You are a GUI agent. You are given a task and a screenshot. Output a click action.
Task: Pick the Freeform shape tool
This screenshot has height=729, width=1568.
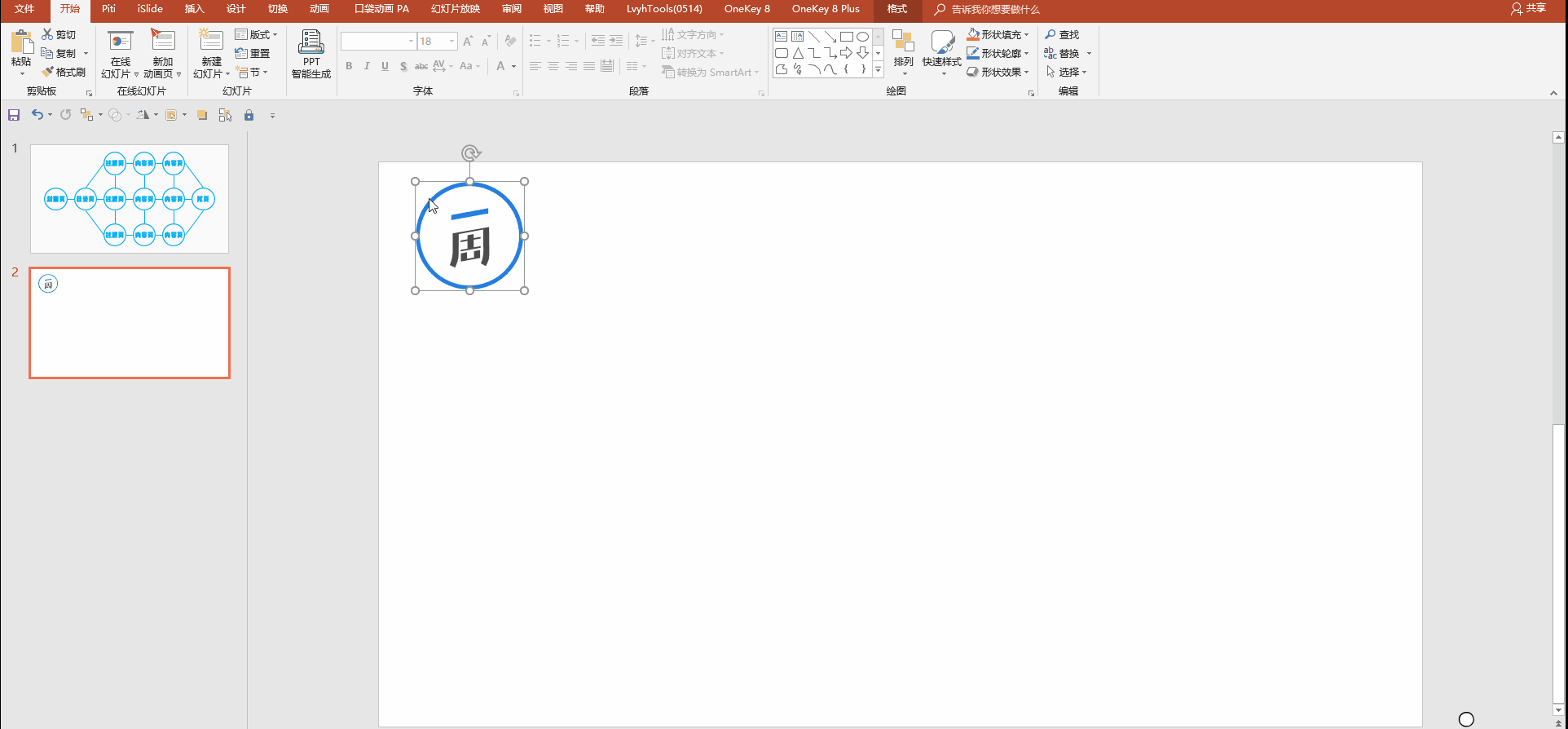tap(782, 69)
